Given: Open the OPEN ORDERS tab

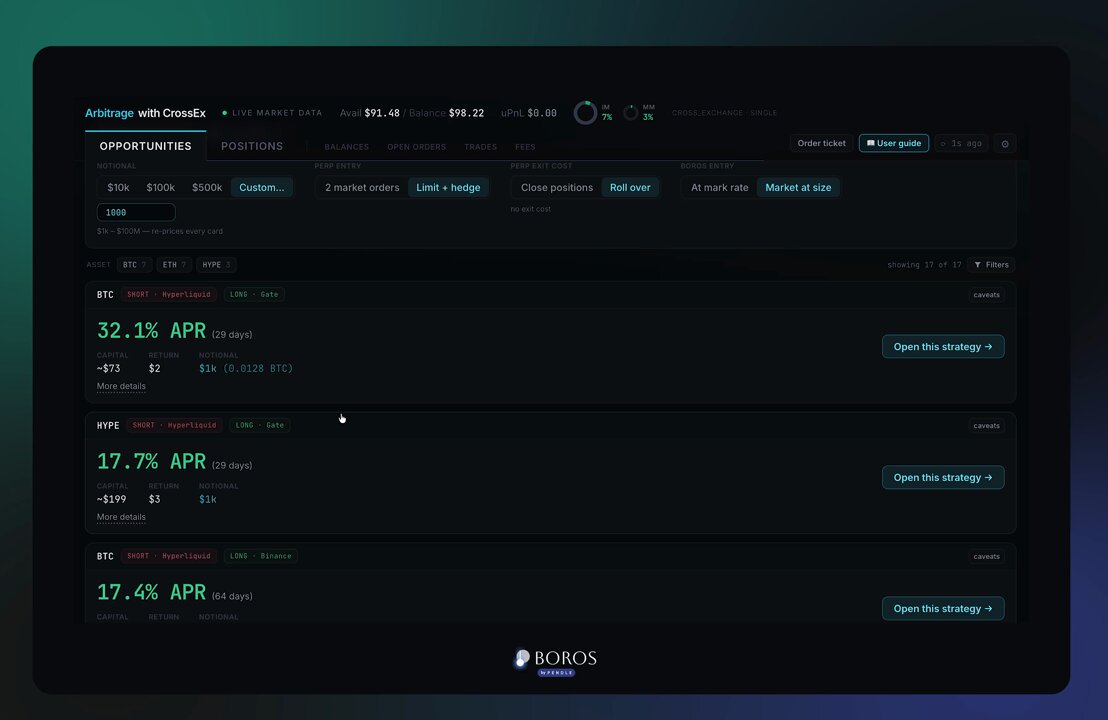Looking at the screenshot, I should [416, 147].
